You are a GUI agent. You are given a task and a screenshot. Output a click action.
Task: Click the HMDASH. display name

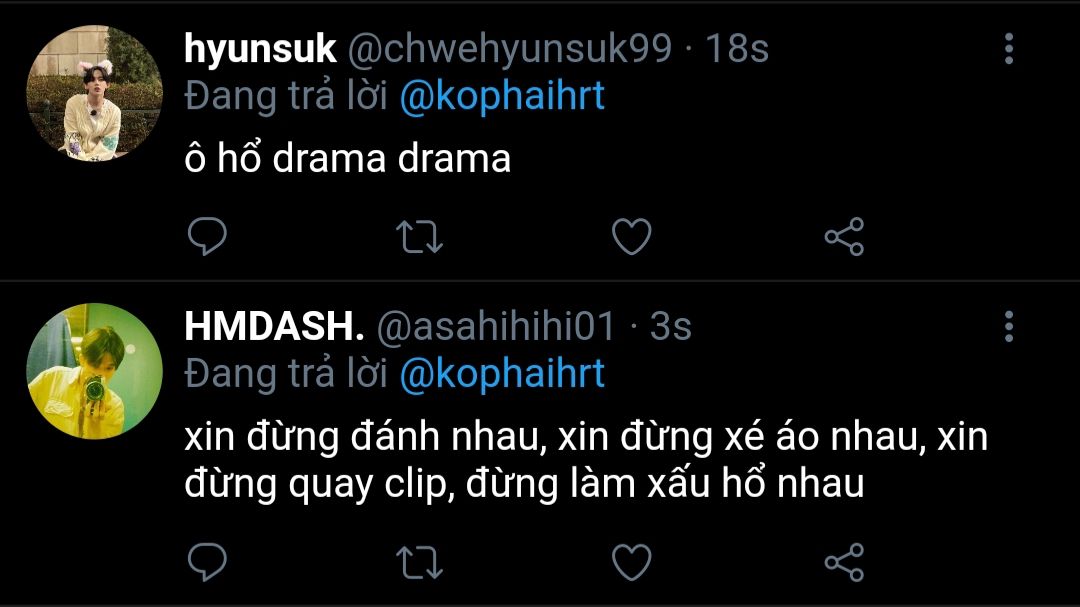[274, 327]
